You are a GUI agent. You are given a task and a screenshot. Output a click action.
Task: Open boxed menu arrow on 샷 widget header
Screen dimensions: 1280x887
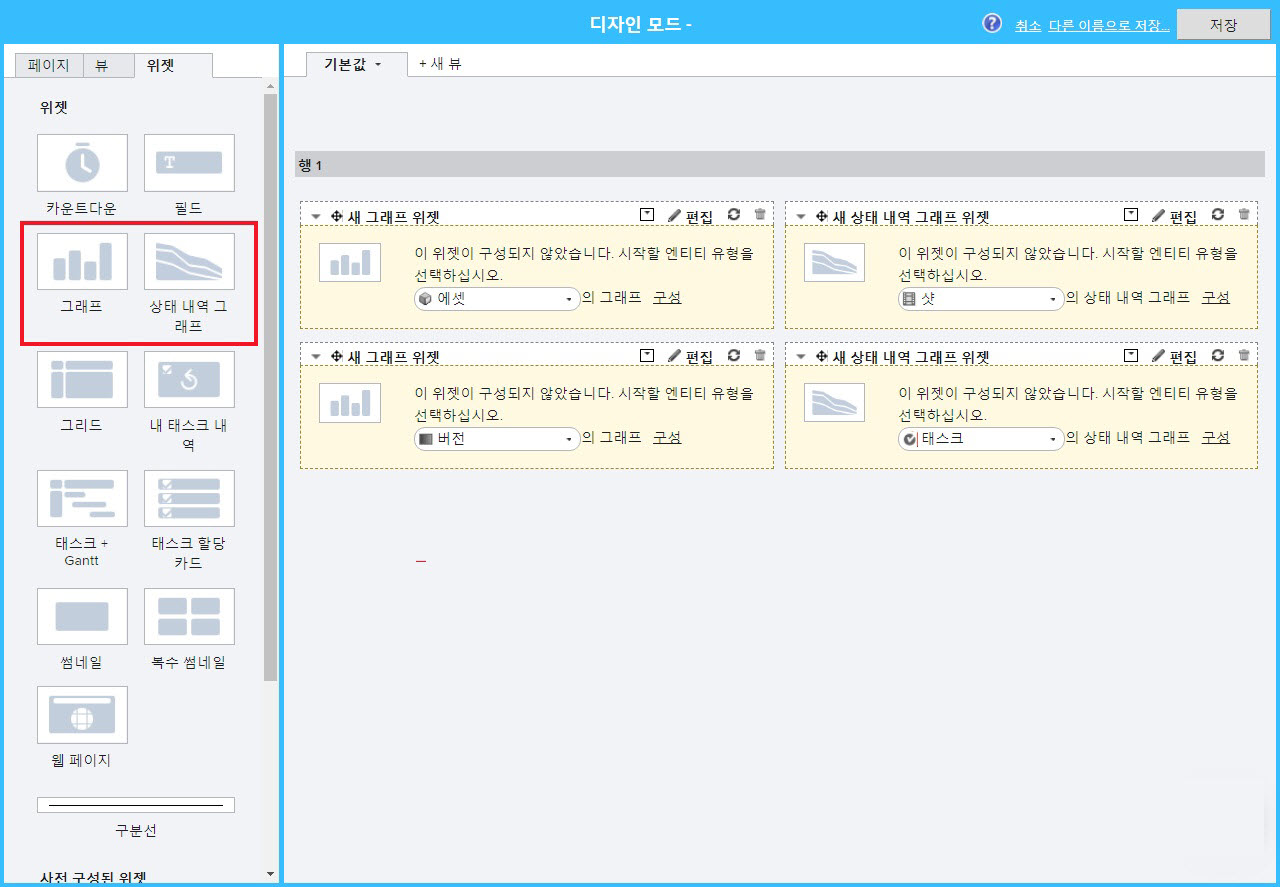[1131, 215]
